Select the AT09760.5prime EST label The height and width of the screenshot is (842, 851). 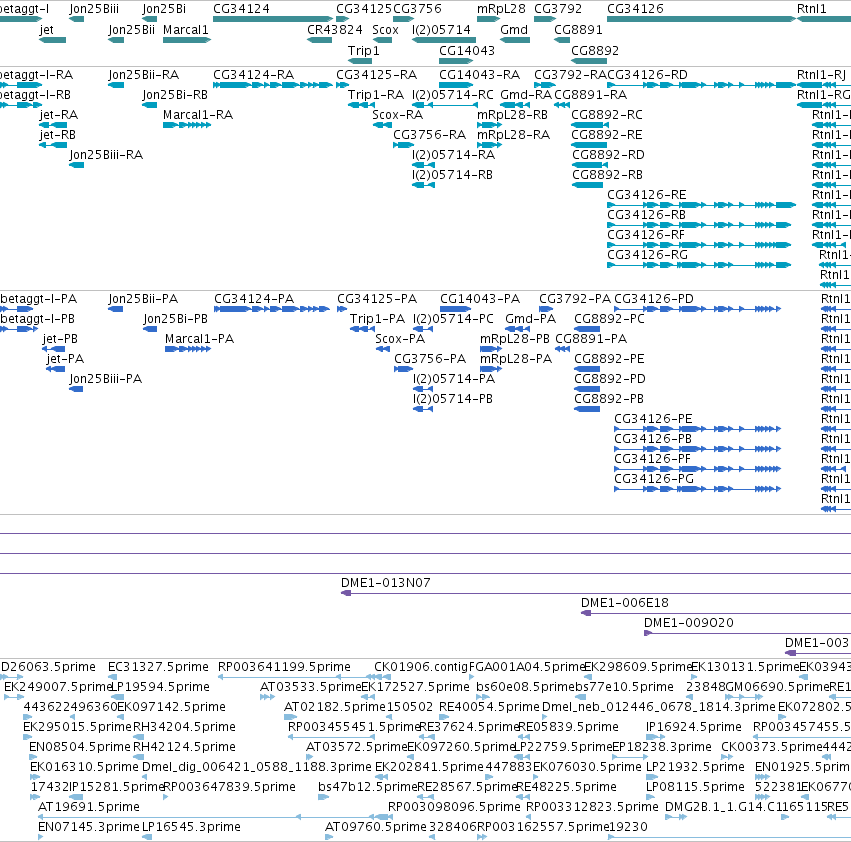[376, 827]
